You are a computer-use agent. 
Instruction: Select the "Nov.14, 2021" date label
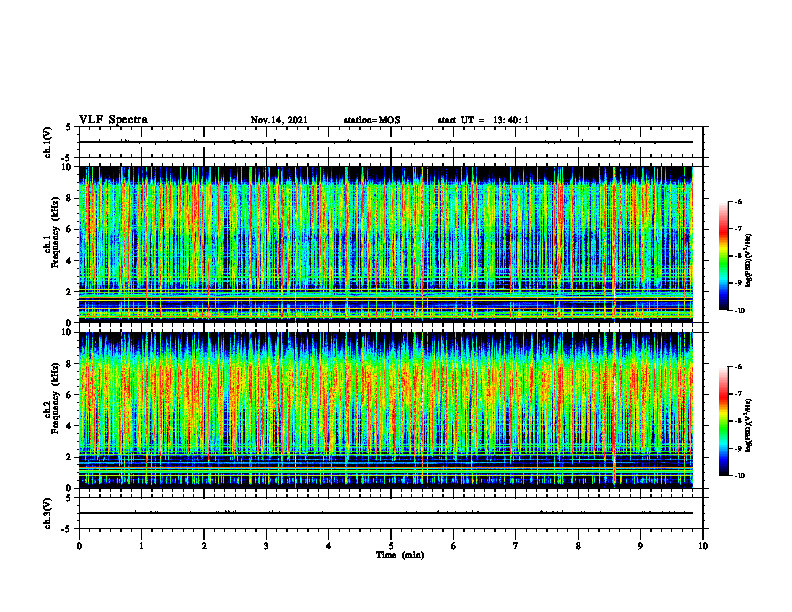279,120
